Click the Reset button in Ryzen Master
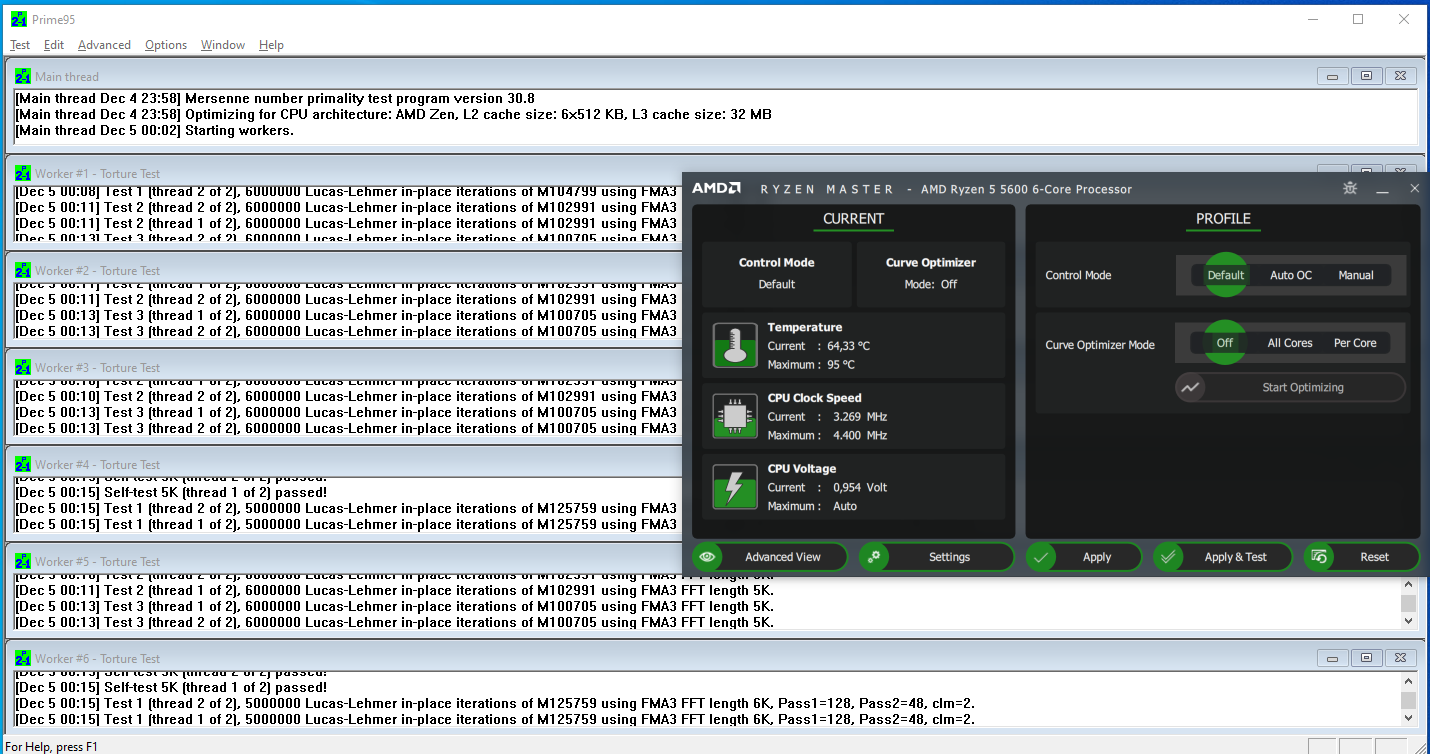 [x=1361, y=557]
